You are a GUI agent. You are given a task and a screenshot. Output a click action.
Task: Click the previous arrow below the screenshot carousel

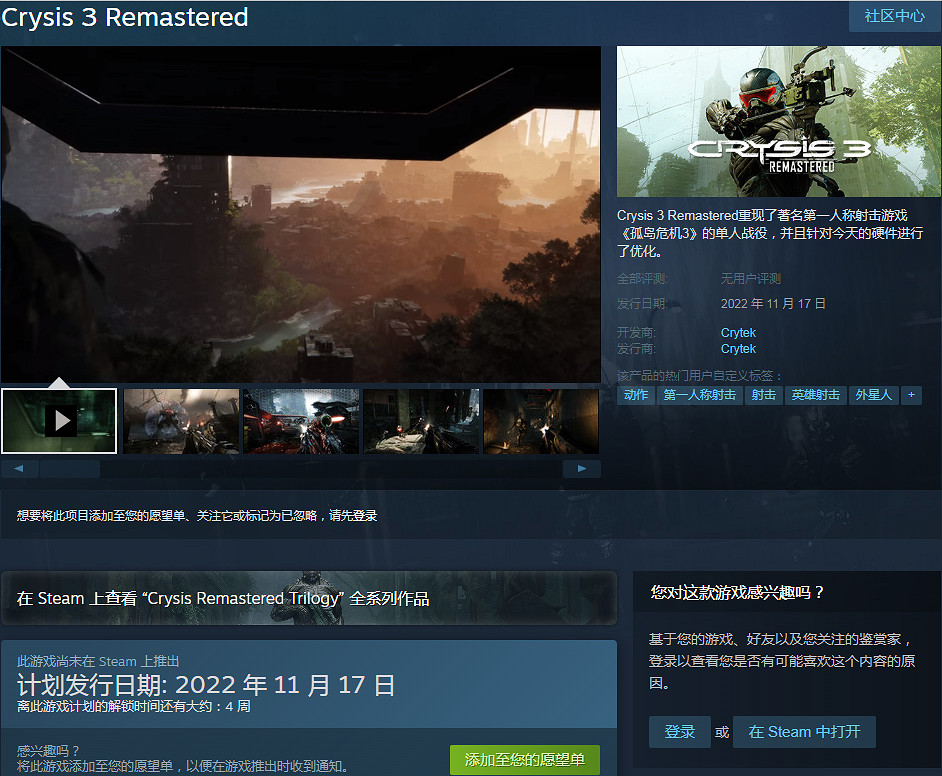coord(18,468)
